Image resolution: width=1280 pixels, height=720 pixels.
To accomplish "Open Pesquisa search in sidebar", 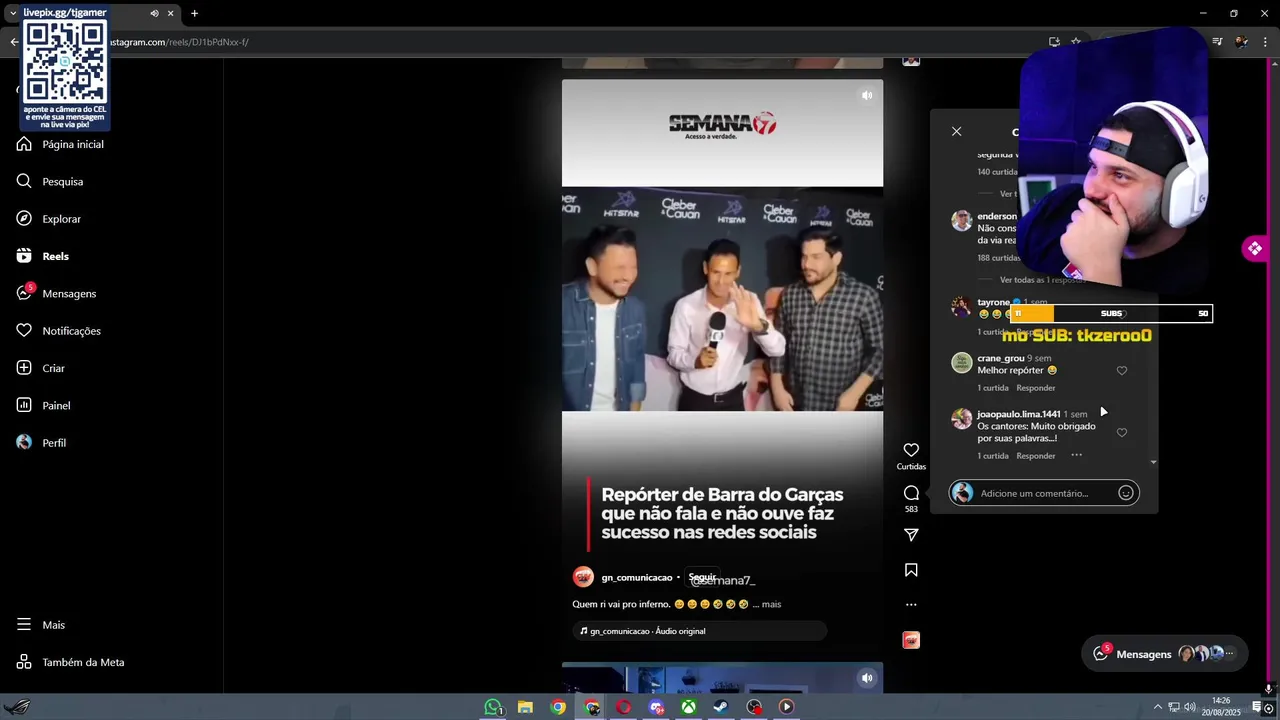I will coord(50,181).
